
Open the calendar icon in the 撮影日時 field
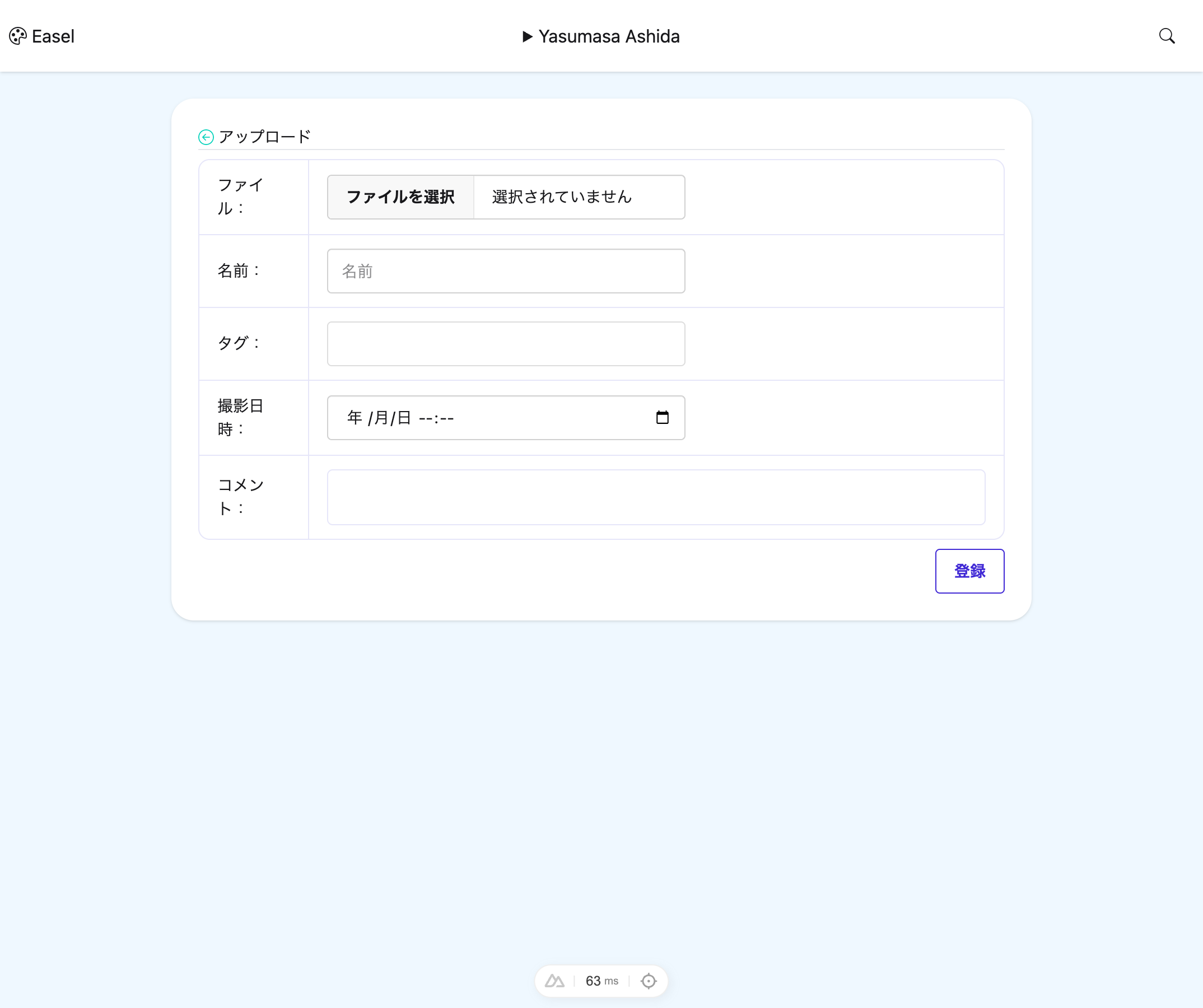tap(663, 418)
